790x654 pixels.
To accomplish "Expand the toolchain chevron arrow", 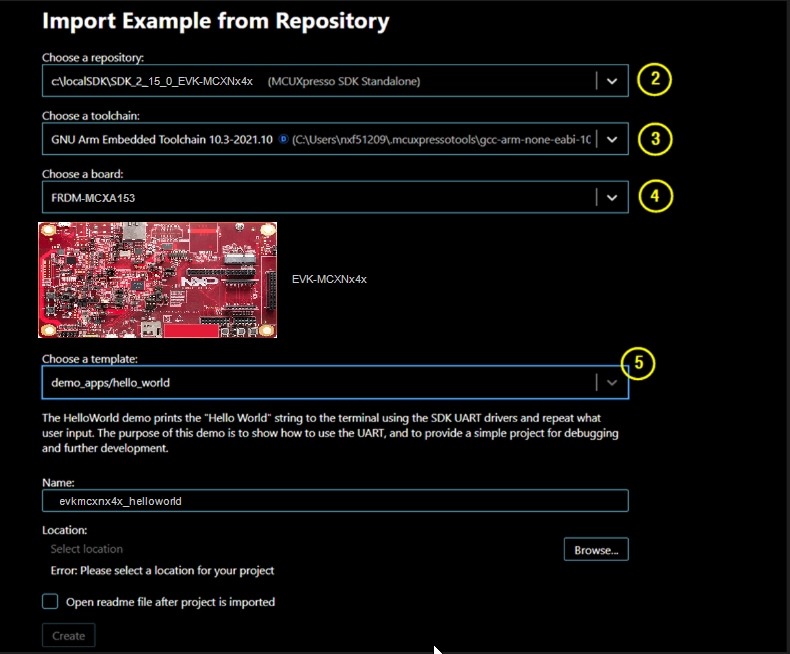I will tap(612, 140).
